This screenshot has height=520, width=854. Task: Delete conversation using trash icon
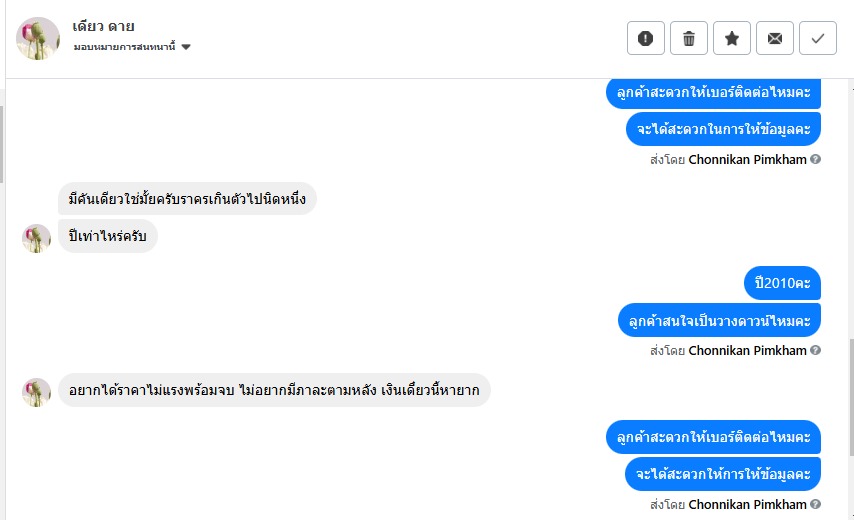pos(688,38)
